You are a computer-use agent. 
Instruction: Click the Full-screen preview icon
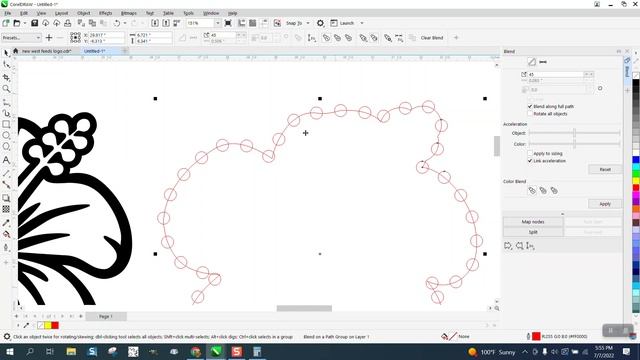point(228,23)
